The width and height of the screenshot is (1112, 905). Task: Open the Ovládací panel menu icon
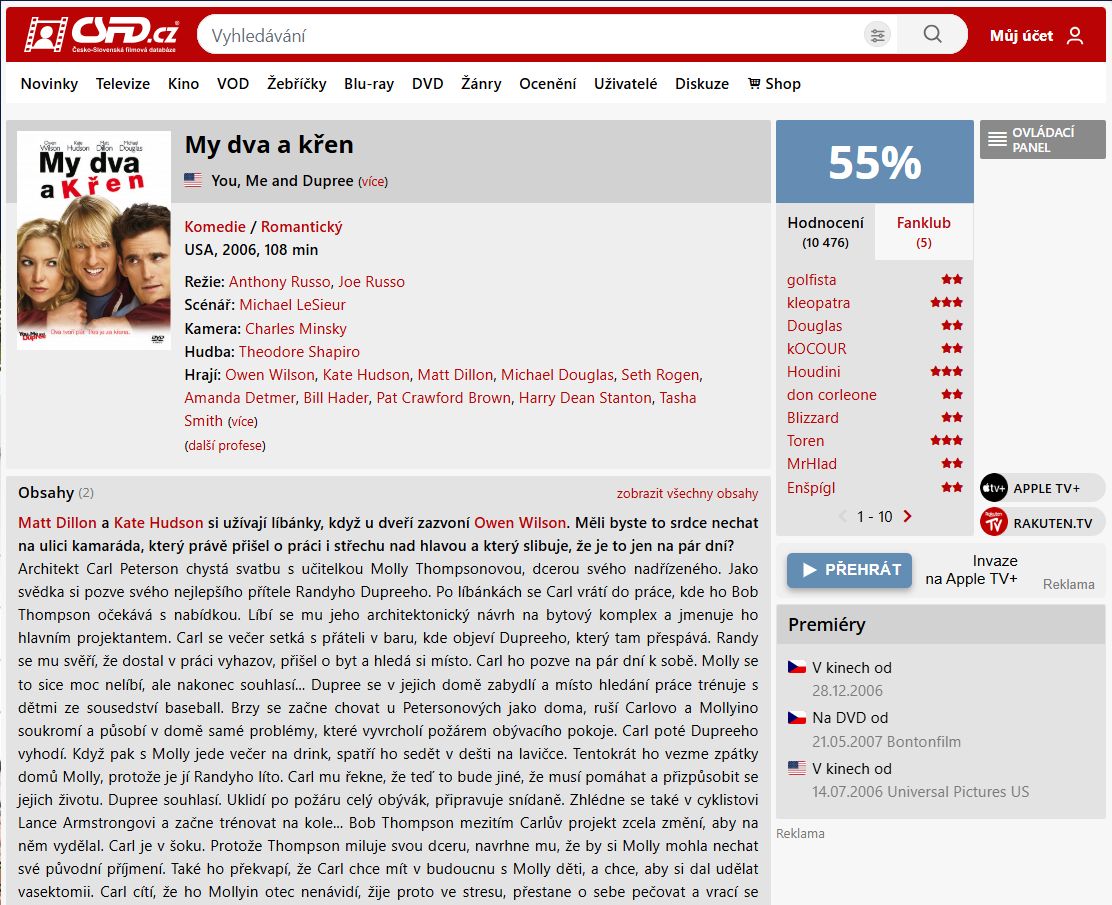[996, 140]
